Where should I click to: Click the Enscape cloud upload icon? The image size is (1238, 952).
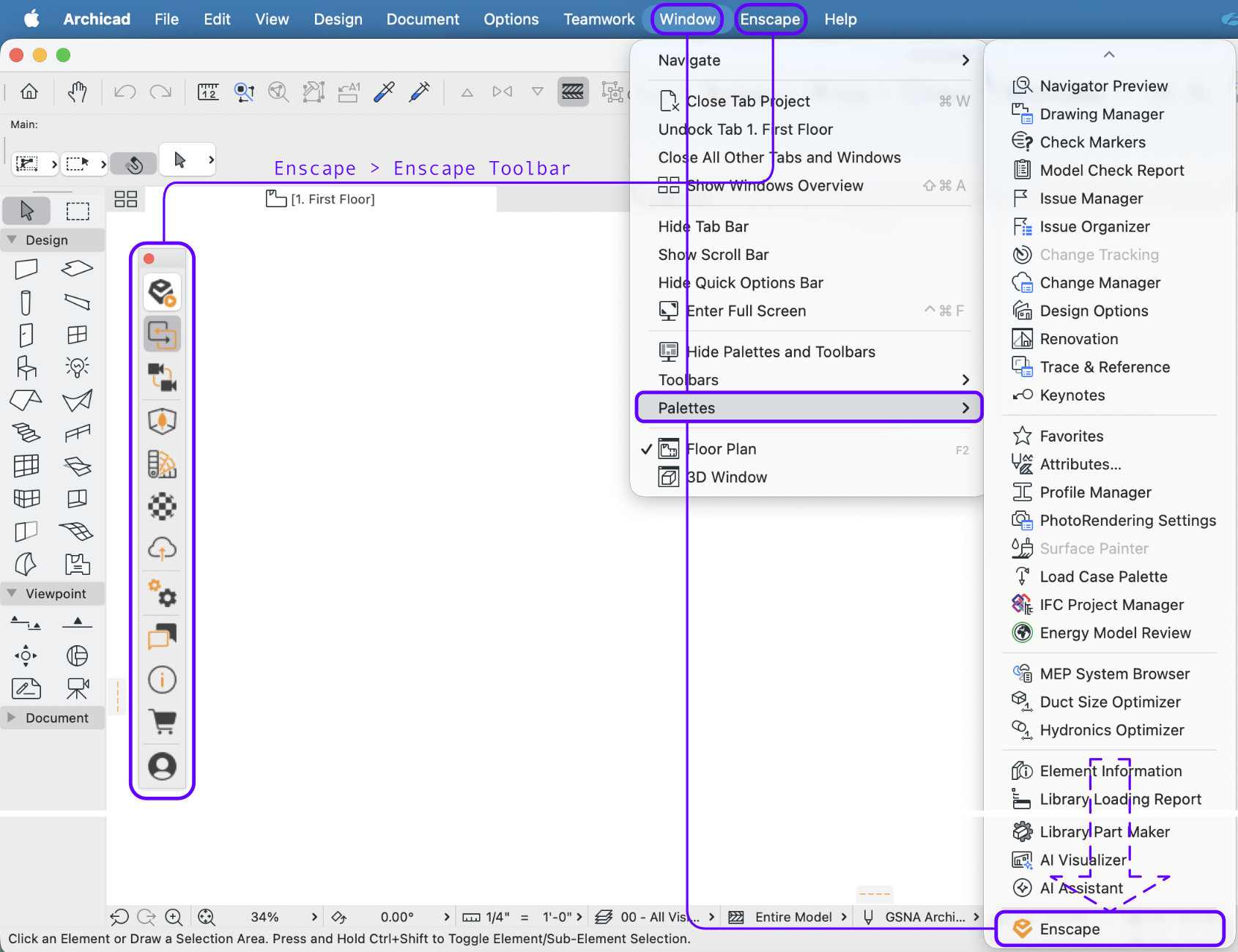pos(162,548)
